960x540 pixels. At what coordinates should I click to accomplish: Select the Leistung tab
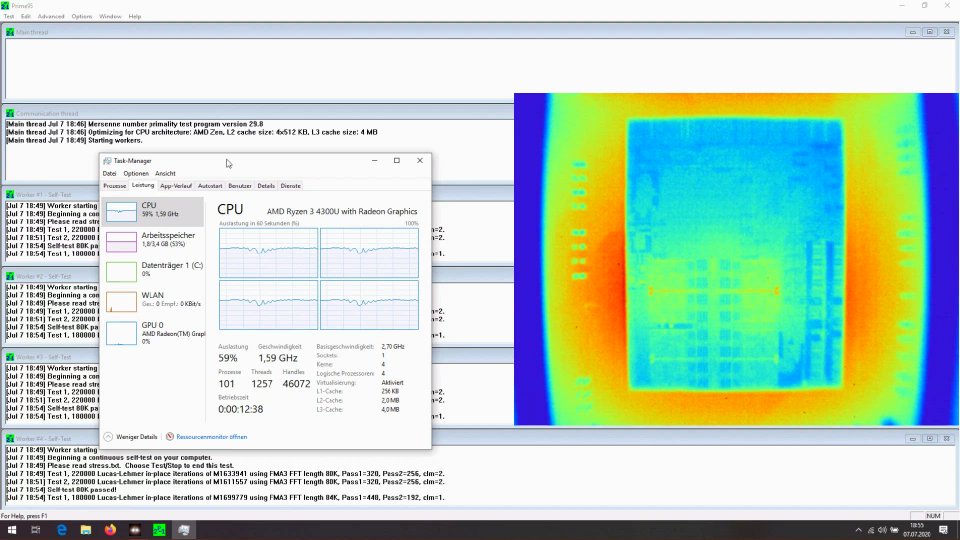click(x=143, y=185)
